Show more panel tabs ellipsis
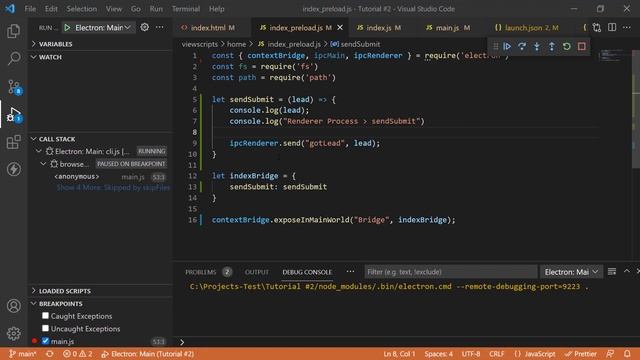 [350, 271]
